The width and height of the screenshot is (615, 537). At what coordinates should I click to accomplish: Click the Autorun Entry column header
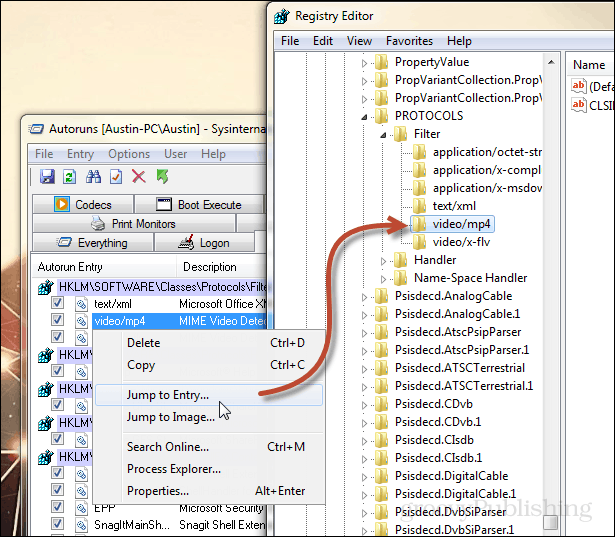point(104,267)
